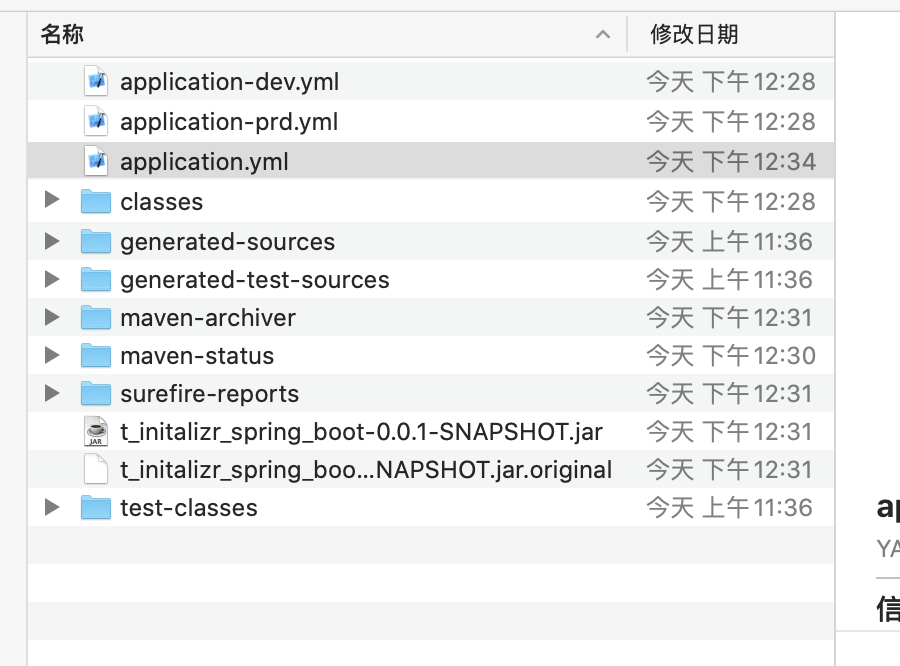This screenshot has height=666, width=900.
Task: Click the application-dev.yml file icon
Action: (x=96, y=81)
